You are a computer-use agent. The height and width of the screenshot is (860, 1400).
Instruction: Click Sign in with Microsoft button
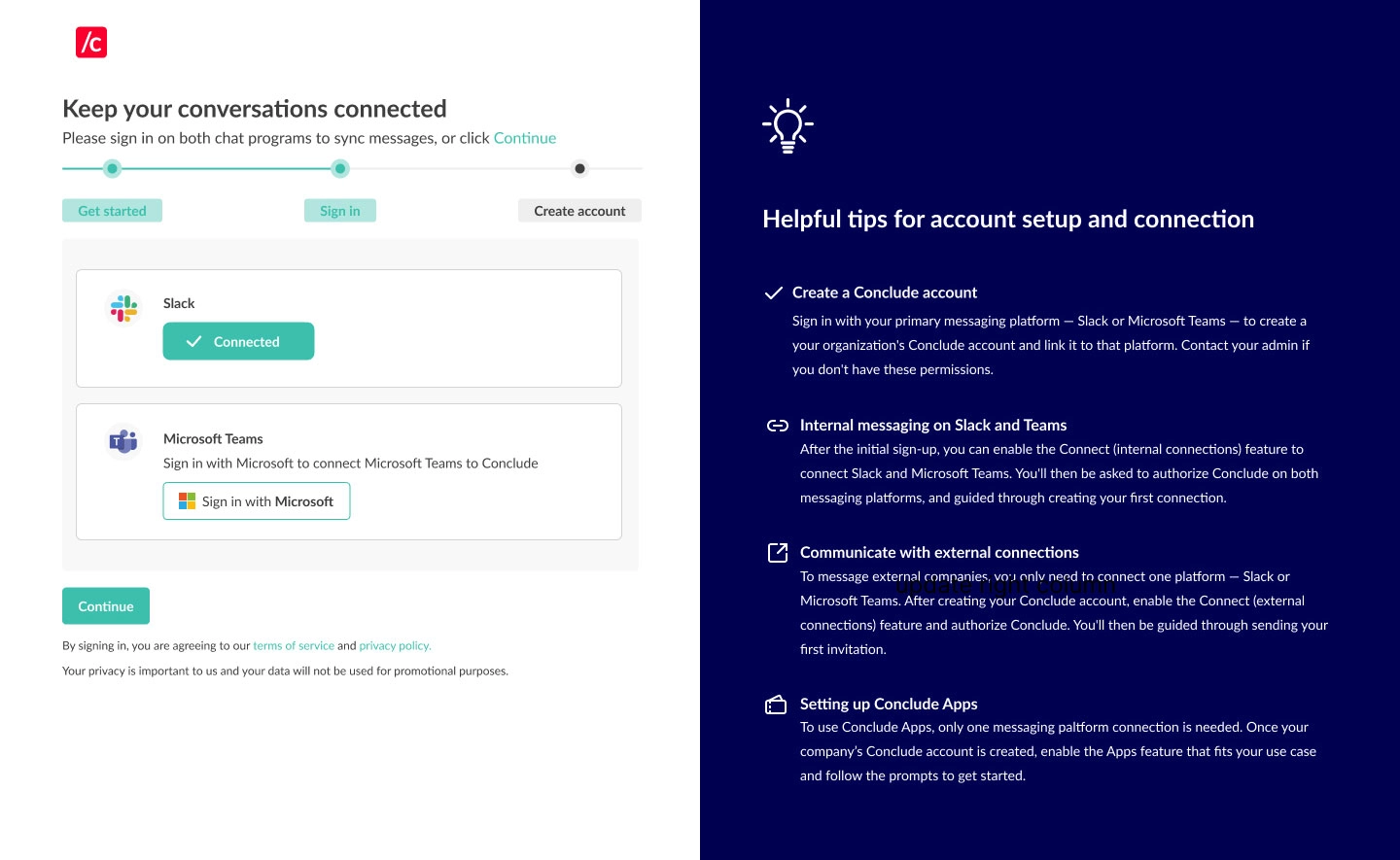(x=257, y=501)
